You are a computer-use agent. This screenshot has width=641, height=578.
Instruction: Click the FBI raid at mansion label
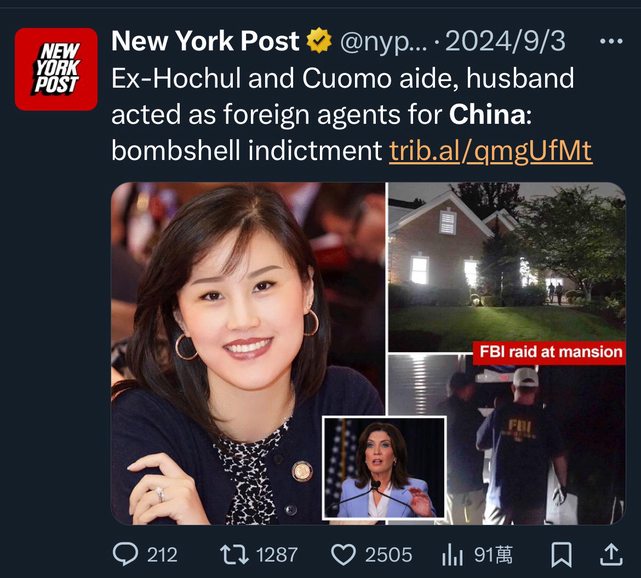549,352
